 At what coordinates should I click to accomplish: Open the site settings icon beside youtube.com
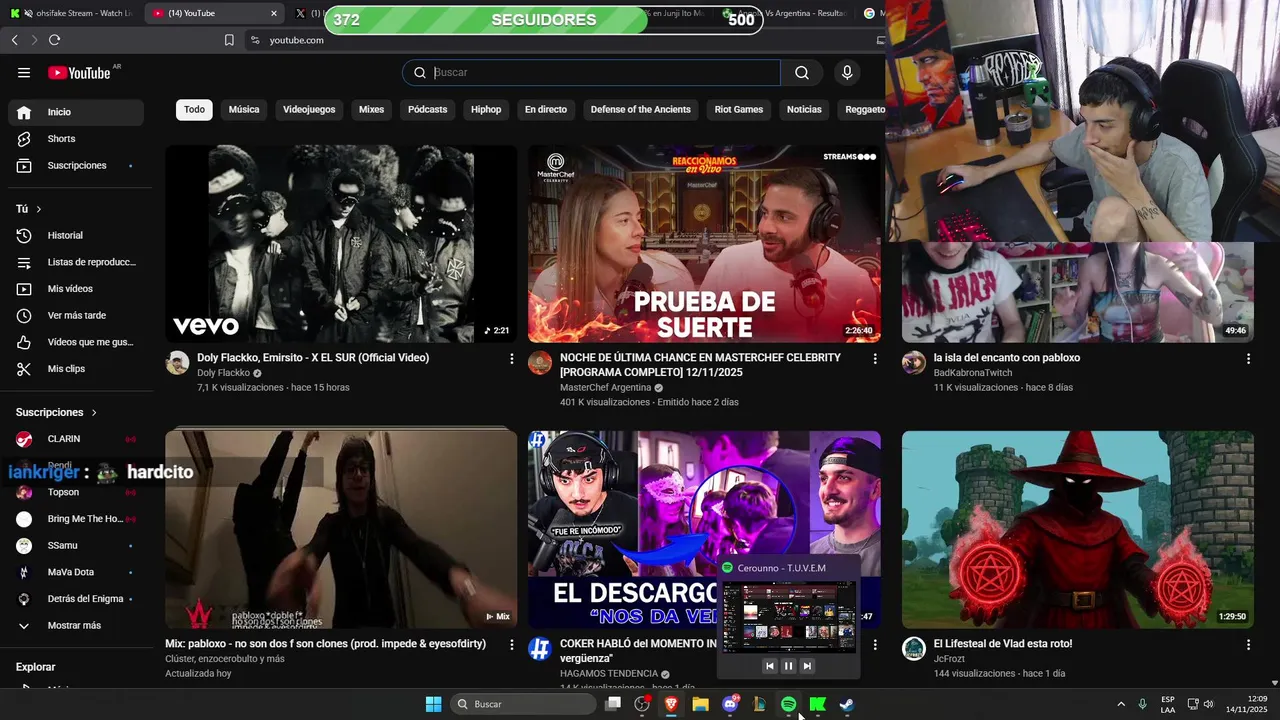click(255, 40)
